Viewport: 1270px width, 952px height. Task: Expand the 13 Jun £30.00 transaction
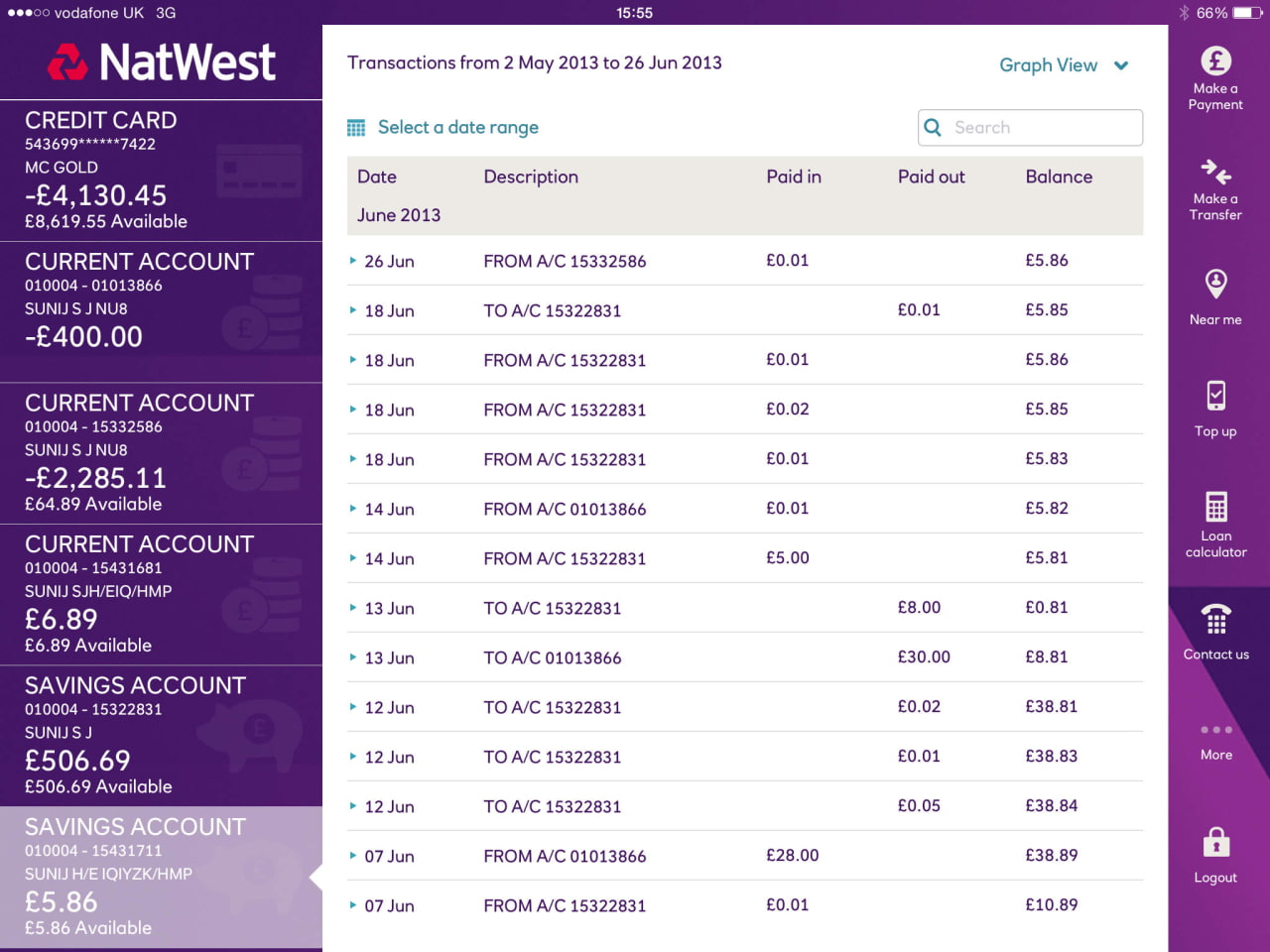click(352, 656)
